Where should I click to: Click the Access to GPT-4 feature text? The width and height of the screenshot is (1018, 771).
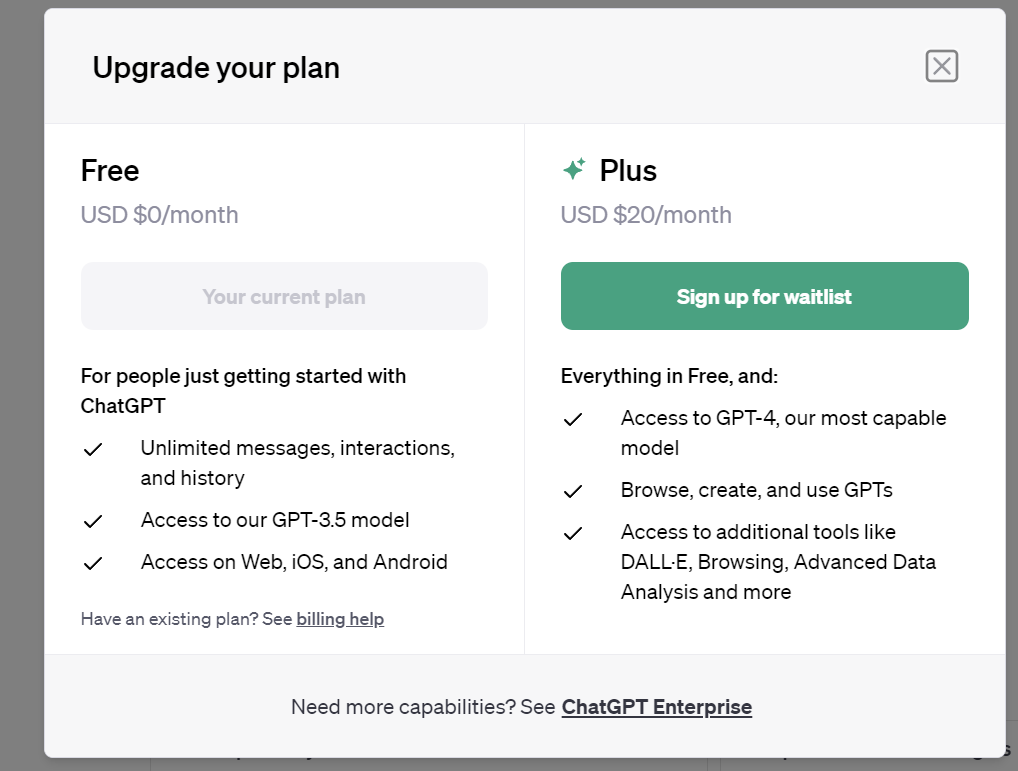pos(783,433)
